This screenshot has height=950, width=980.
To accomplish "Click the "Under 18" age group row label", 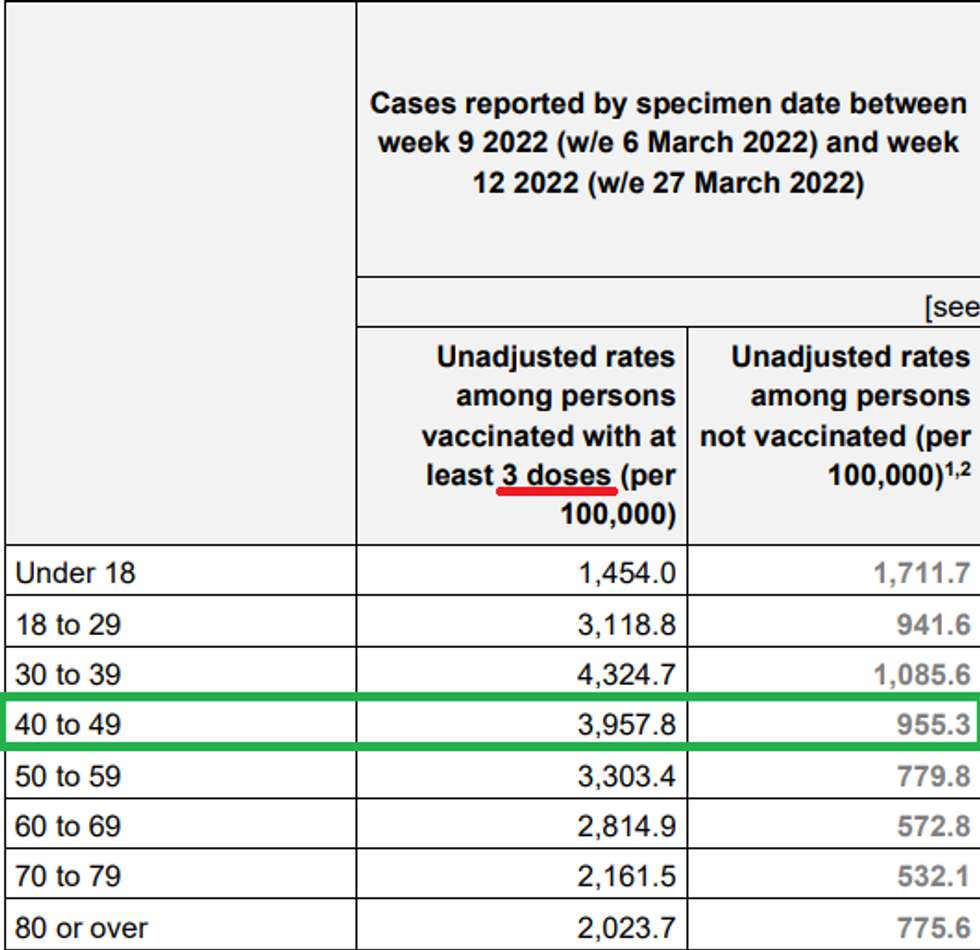I will (76, 573).
